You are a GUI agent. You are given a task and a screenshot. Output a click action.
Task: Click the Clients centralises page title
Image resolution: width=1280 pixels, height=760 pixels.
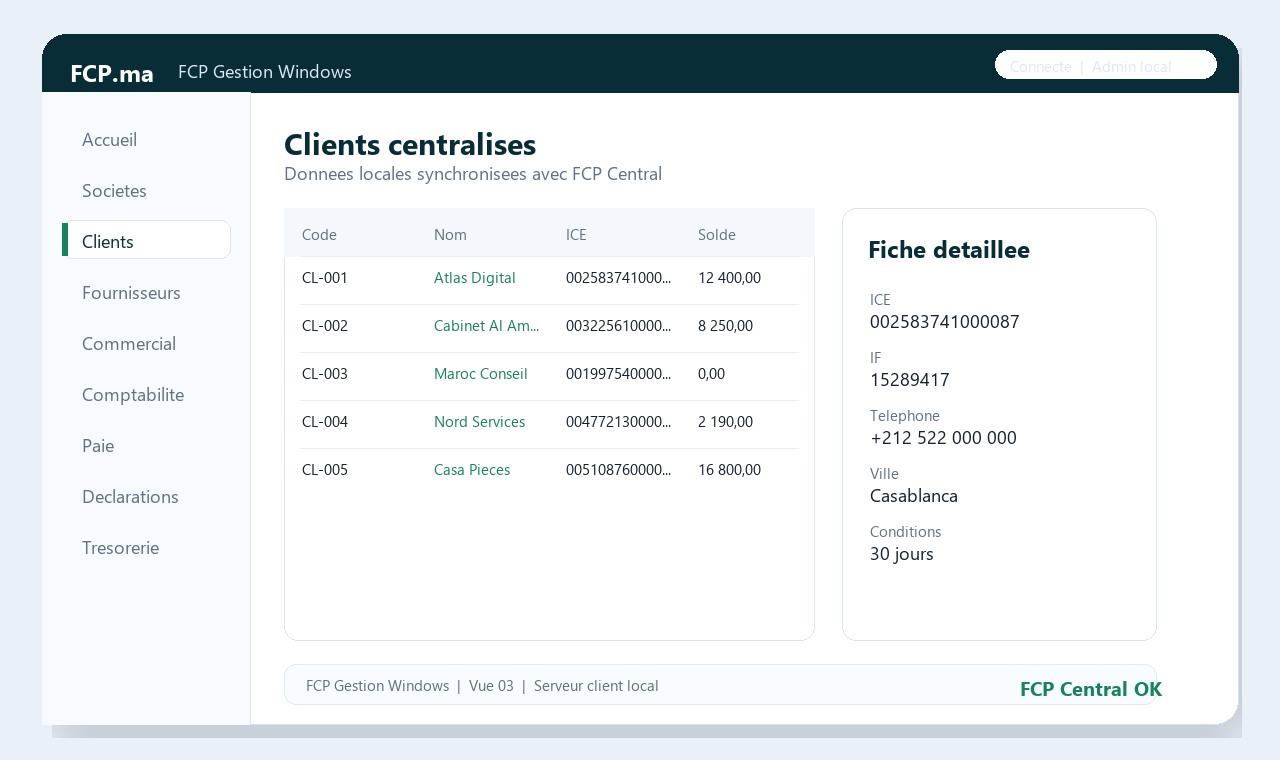pyautogui.click(x=410, y=145)
